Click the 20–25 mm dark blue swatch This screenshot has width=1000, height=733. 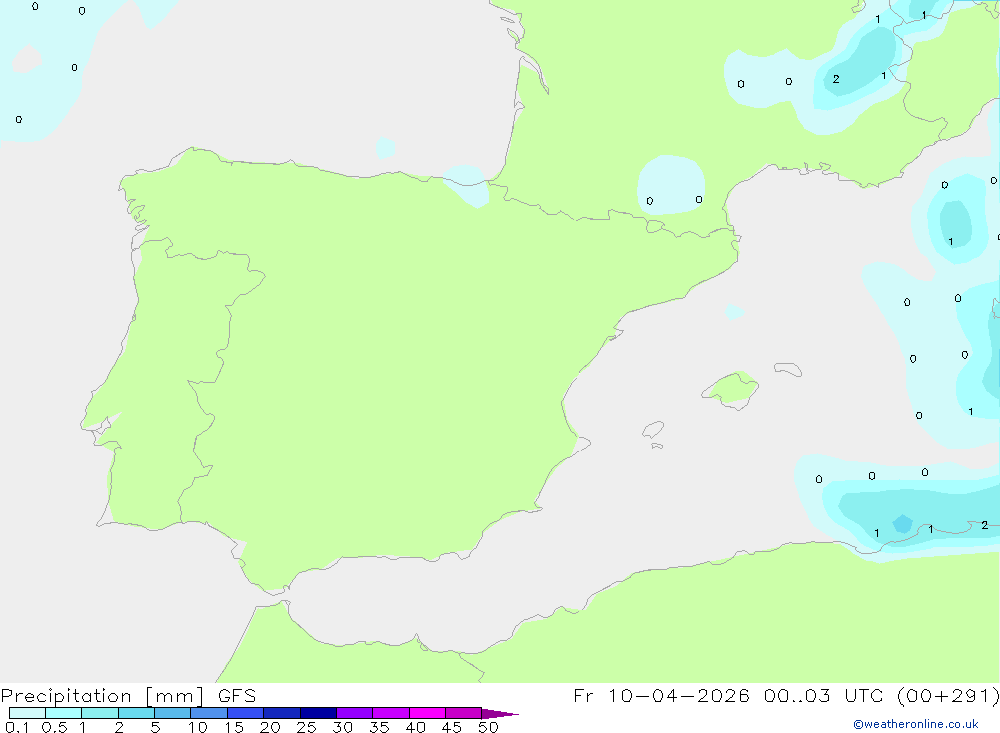(281, 713)
